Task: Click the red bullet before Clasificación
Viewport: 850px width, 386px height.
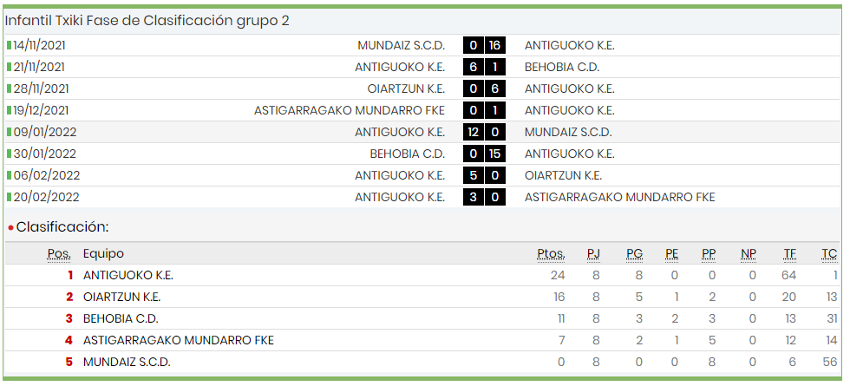Action: pyautogui.click(x=11, y=228)
